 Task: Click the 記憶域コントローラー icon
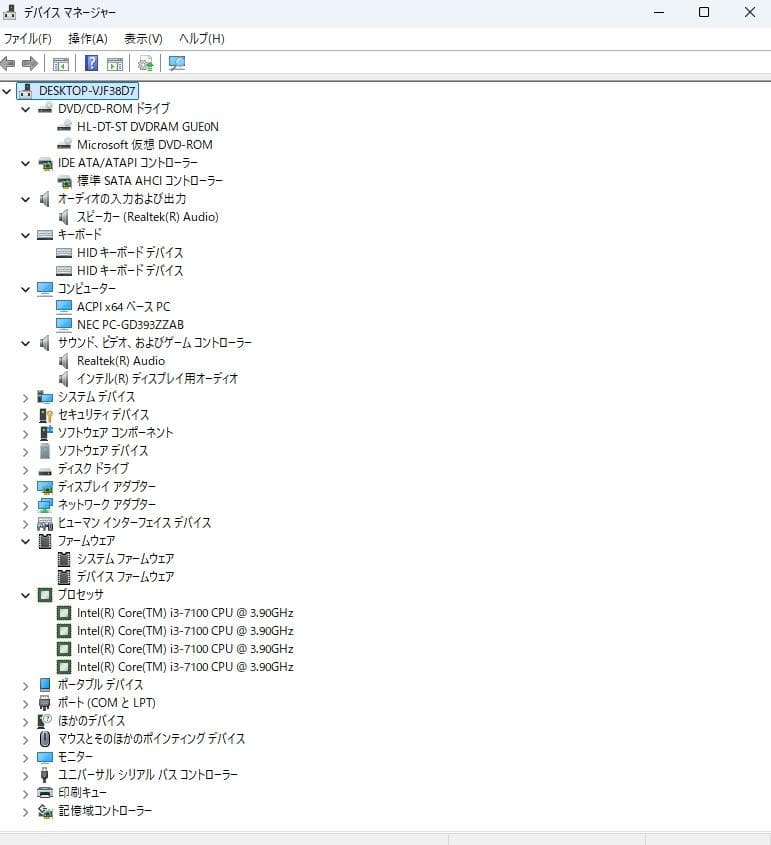(x=45, y=811)
